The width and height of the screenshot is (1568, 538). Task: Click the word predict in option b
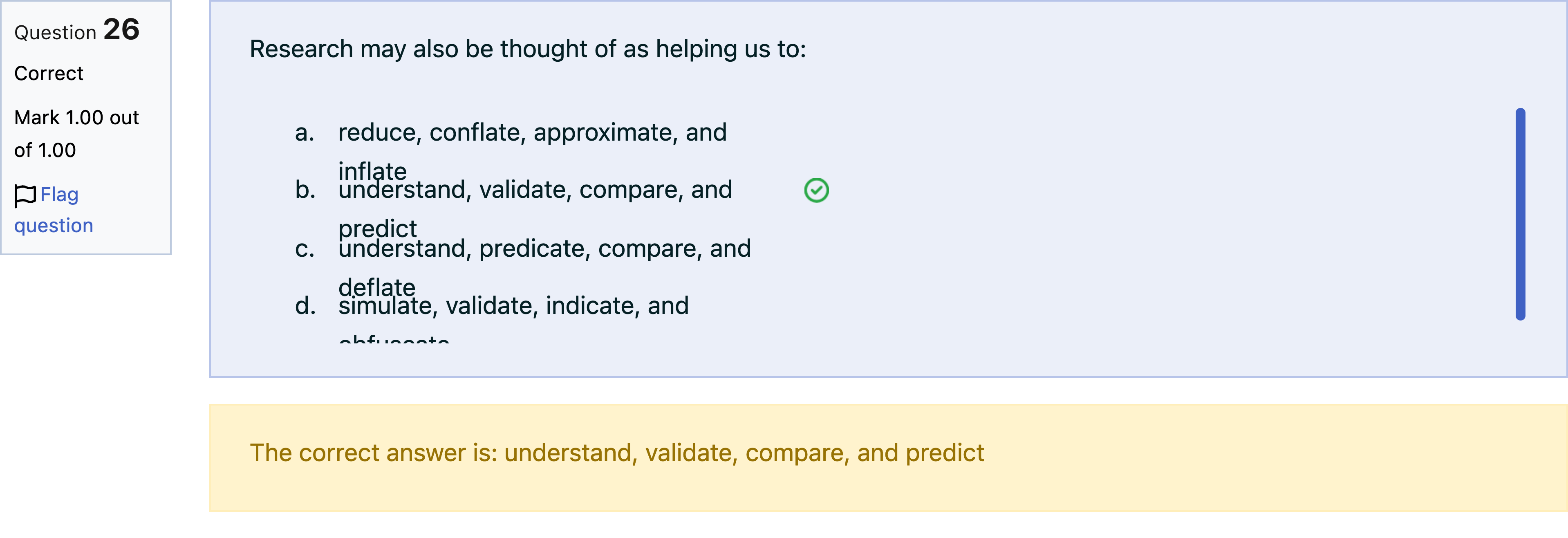click(377, 229)
